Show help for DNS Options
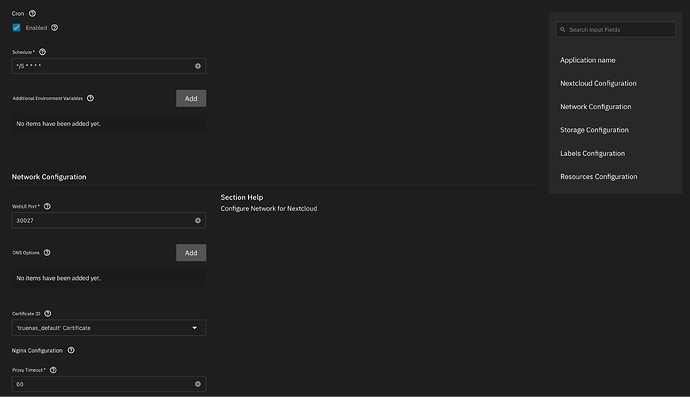 click(47, 253)
